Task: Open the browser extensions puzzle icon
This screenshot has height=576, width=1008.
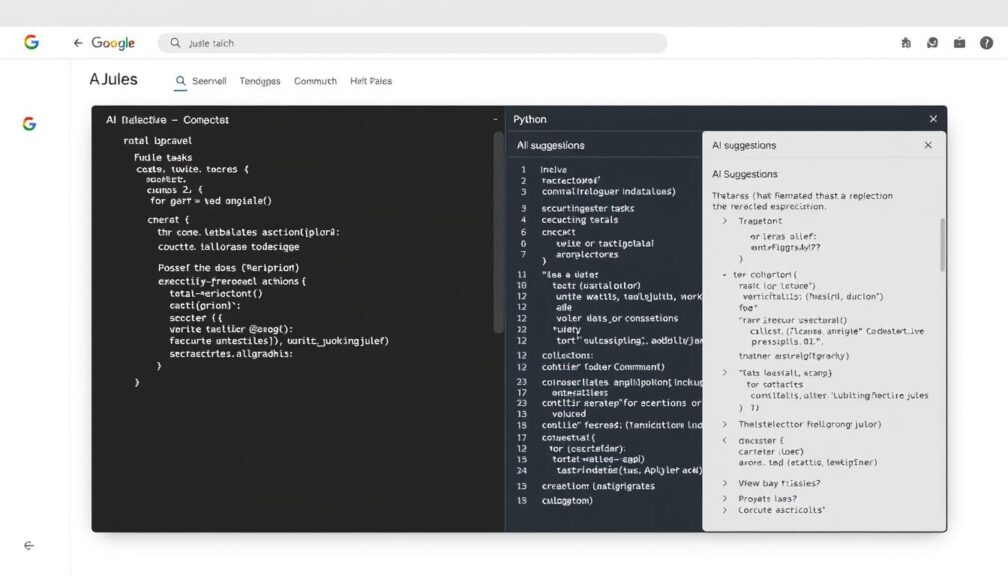Action: point(906,42)
